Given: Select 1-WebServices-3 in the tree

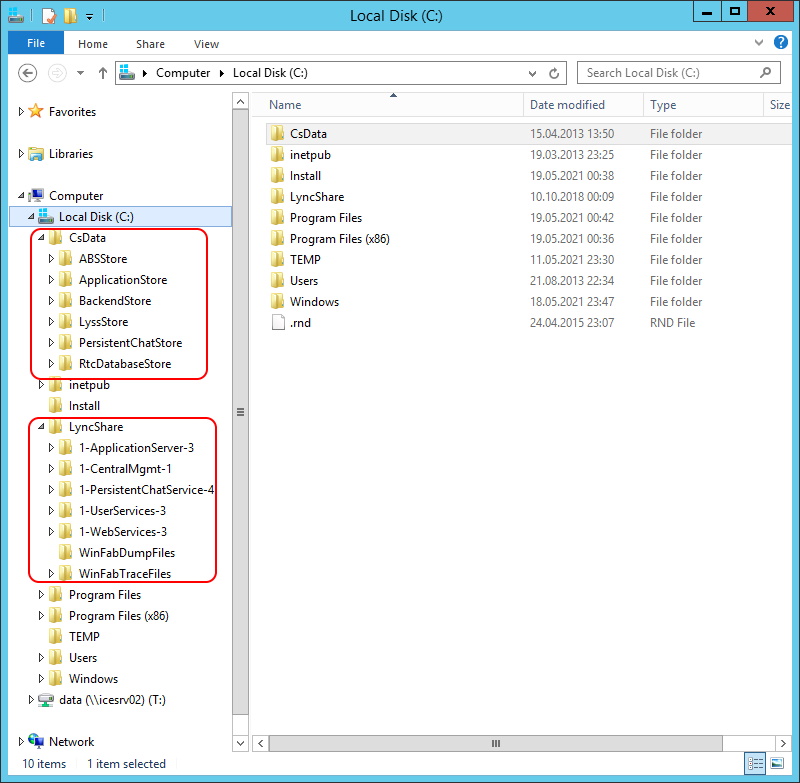Looking at the screenshot, I should [123, 531].
